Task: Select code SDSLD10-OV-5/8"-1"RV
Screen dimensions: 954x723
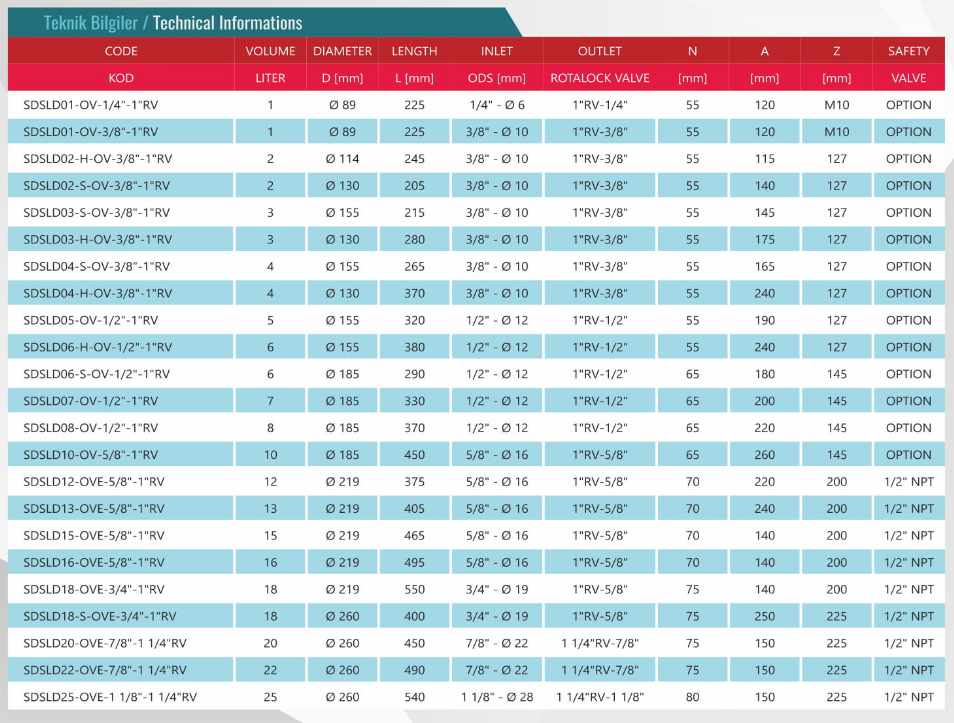Action: [91, 455]
